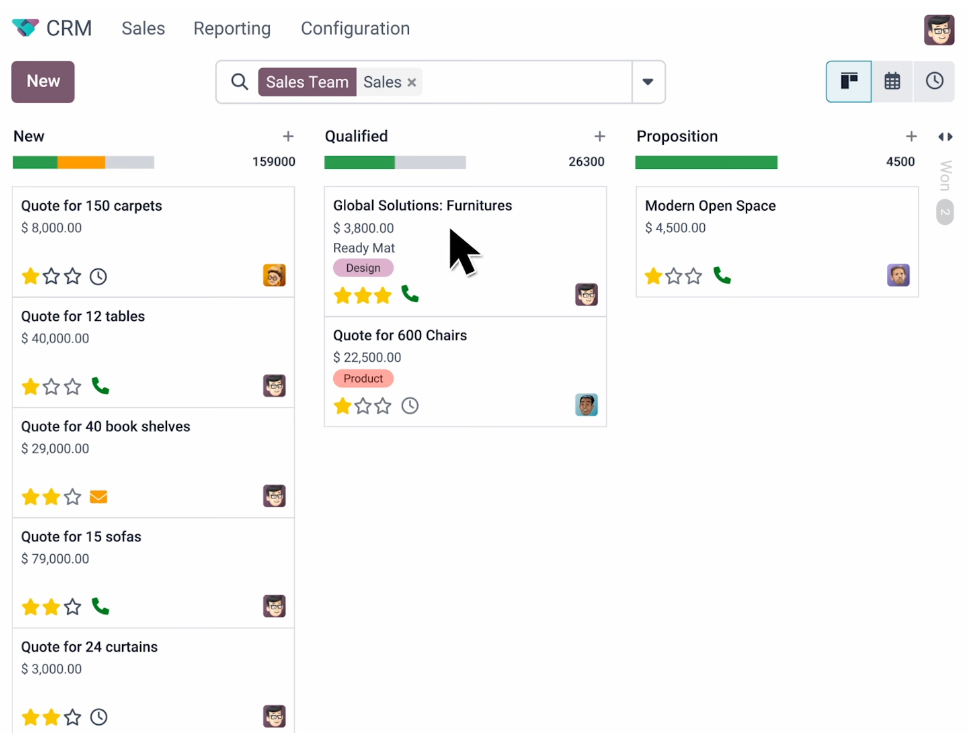Click the clock activity icon on Quote for 150 carpets
The height and width of the screenshot is (755, 967).
click(x=98, y=276)
